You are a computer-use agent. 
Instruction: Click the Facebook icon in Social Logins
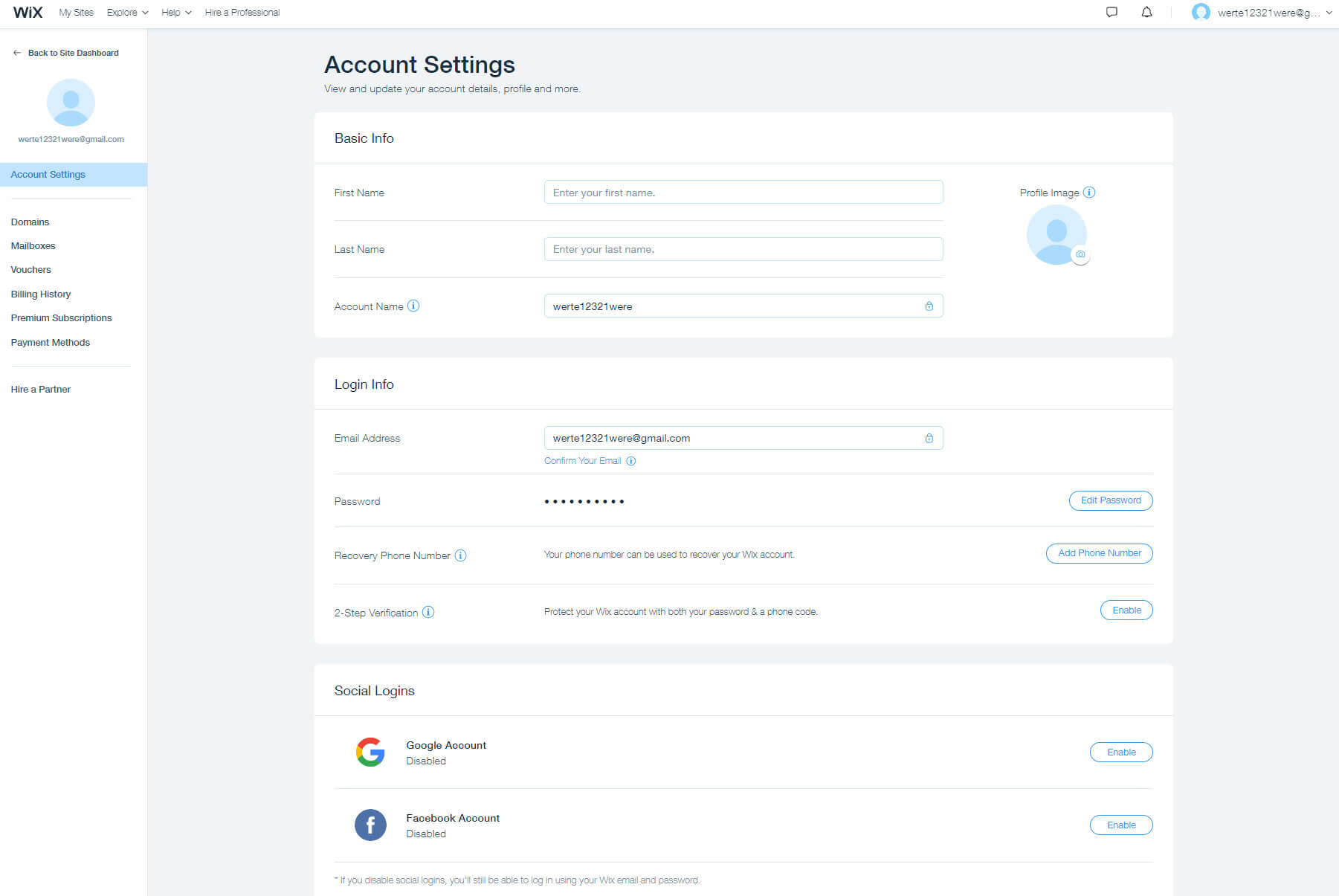[x=370, y=825]
